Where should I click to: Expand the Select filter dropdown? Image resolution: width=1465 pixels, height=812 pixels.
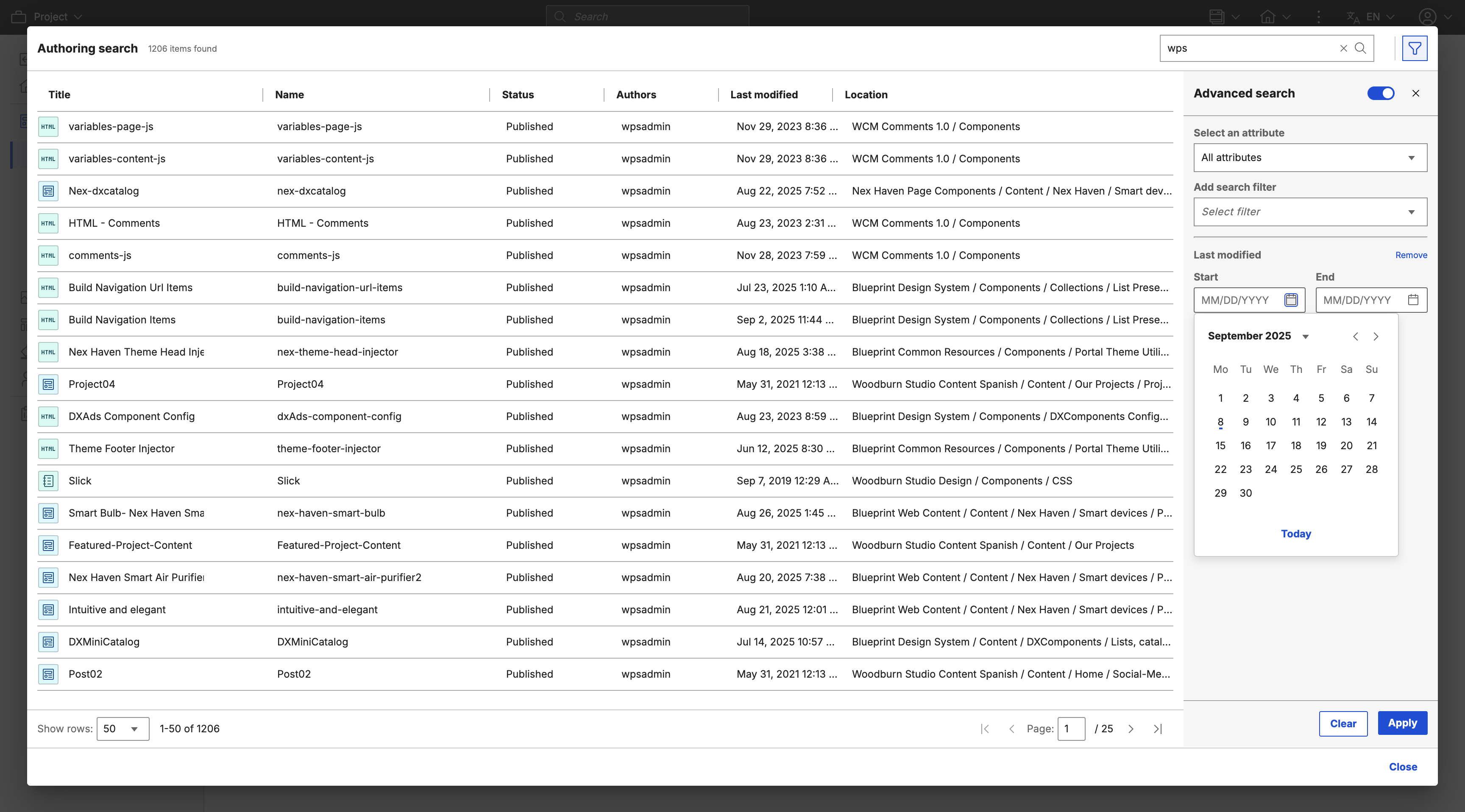coord(1310,211)
